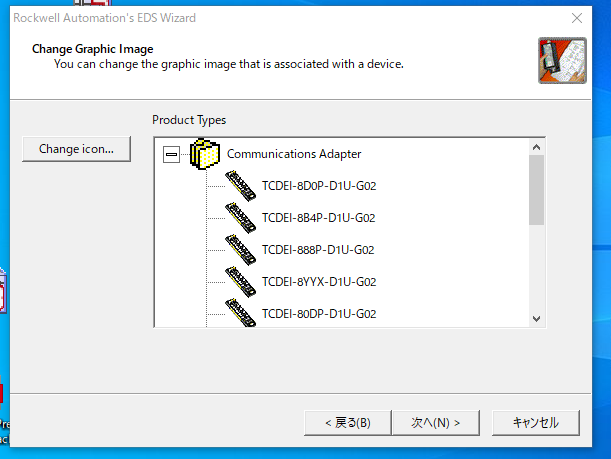Screen dimensions: 611x459
Task: Collapse the Communications Adapter tree node
Action: [x=171, y=155]
